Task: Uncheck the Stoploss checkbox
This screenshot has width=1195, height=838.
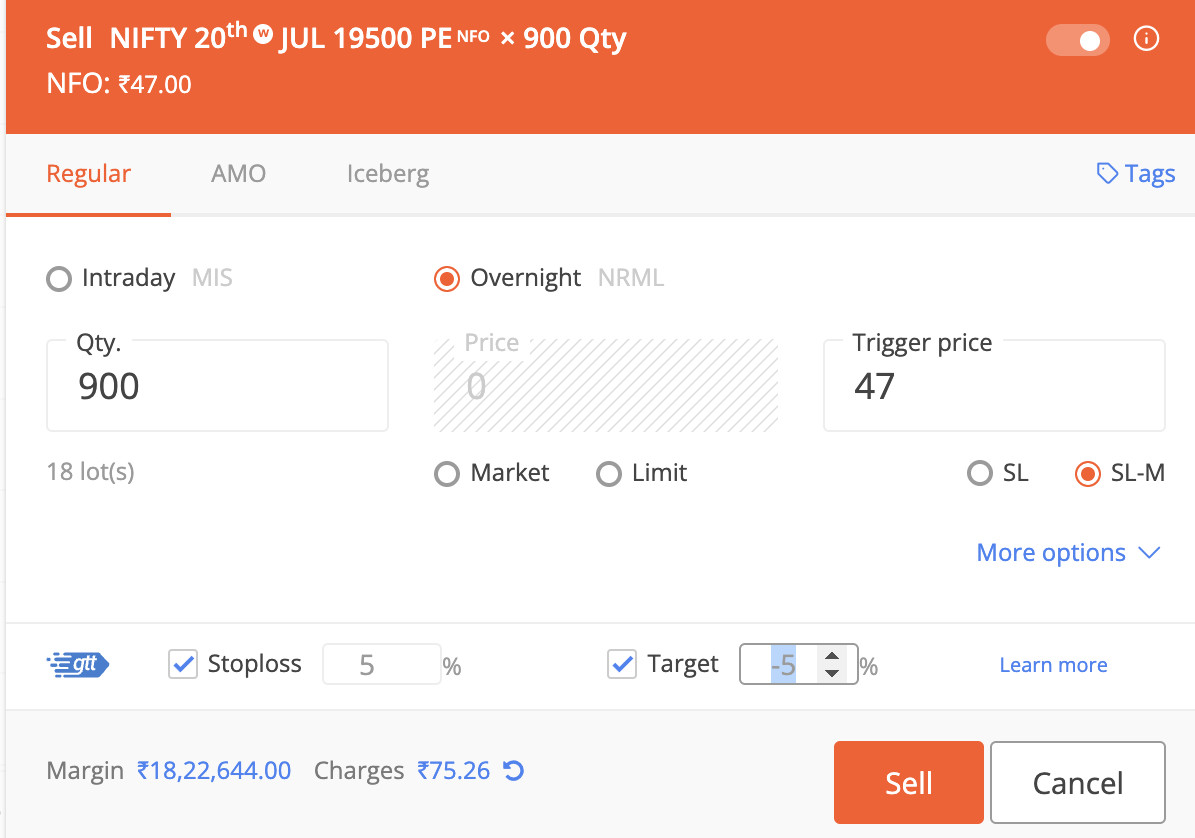Action: pyautogui.click(x=183, y=664)
